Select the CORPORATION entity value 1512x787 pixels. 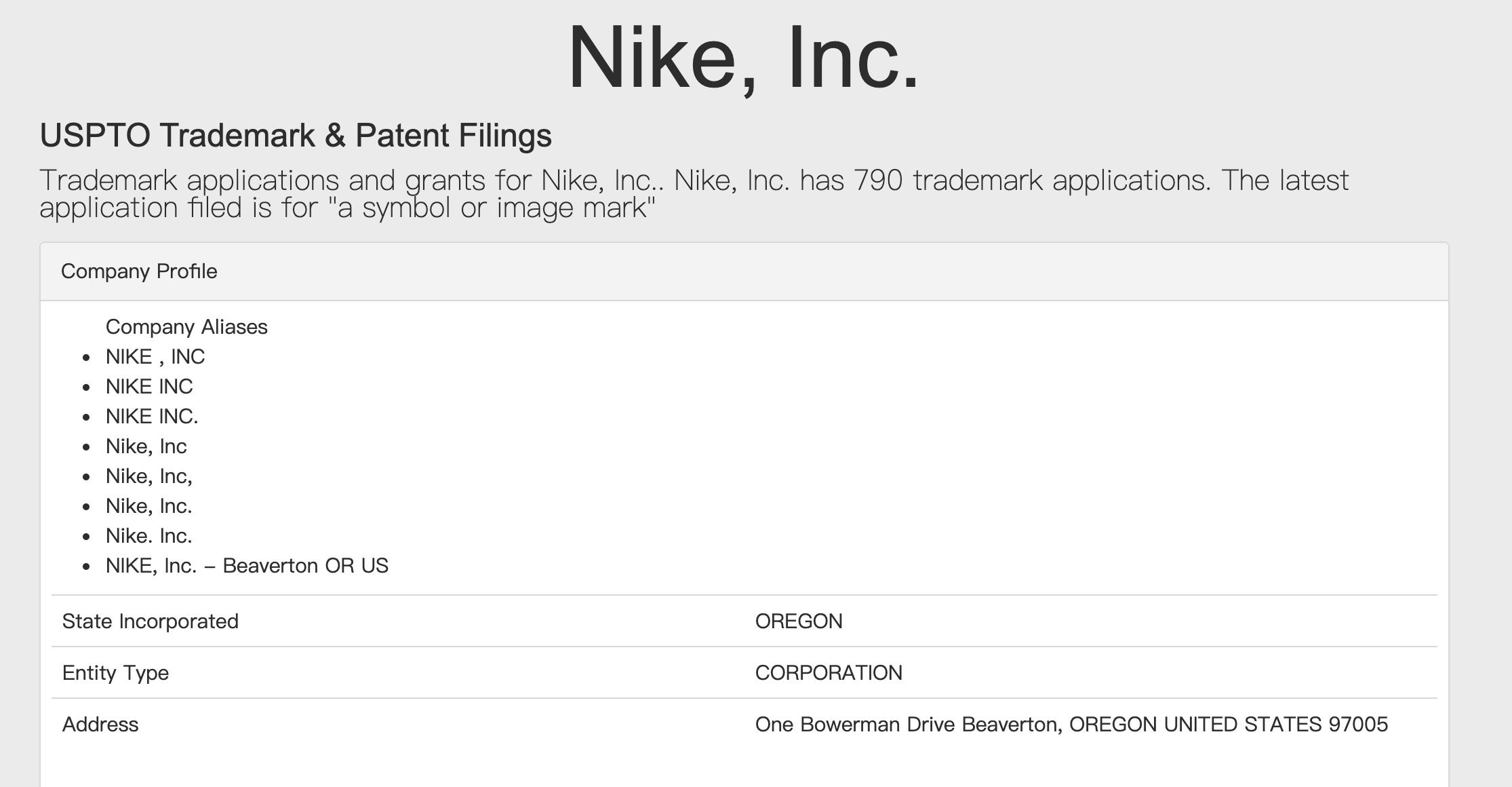click(829, 673)
